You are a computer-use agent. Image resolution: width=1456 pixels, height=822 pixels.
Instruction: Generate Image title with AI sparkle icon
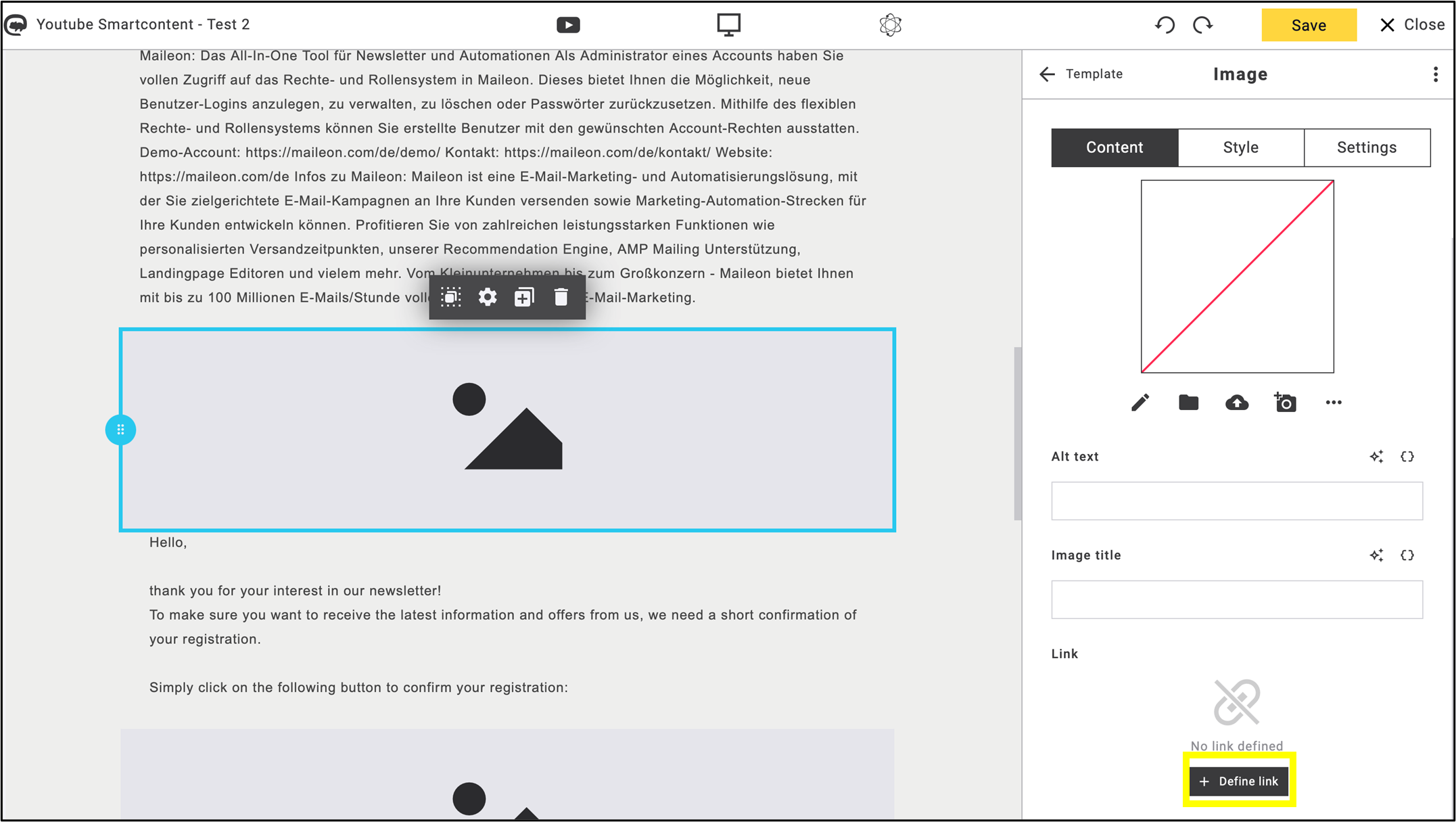[1376, 555]
